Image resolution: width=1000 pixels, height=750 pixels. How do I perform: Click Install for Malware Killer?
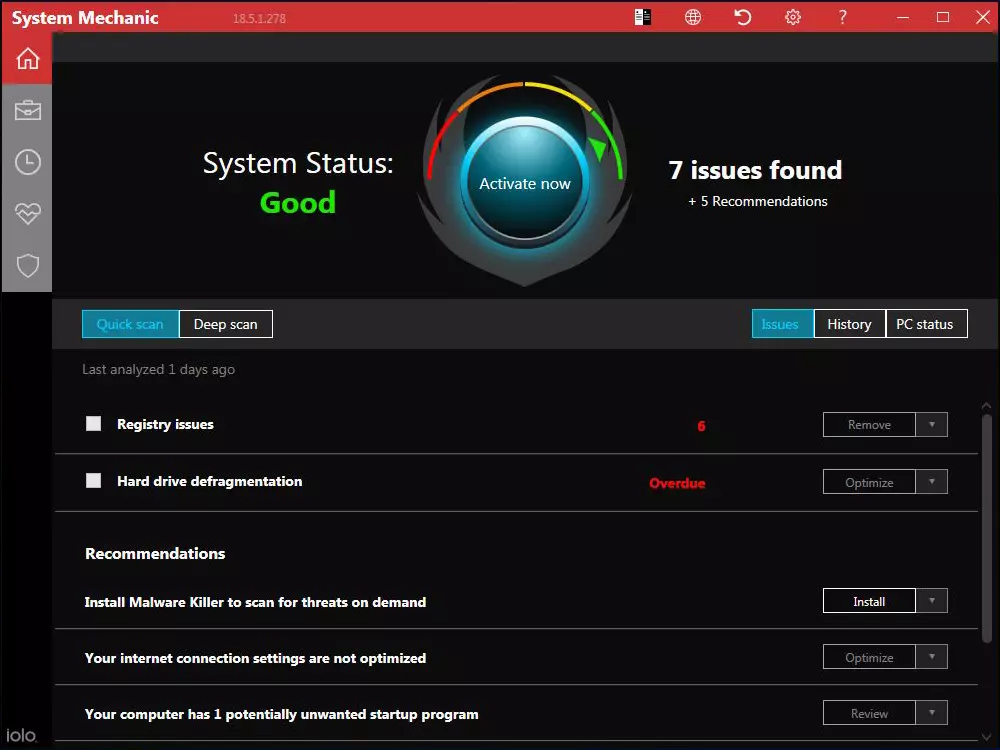pyautogui.click(x=869, y=601)
